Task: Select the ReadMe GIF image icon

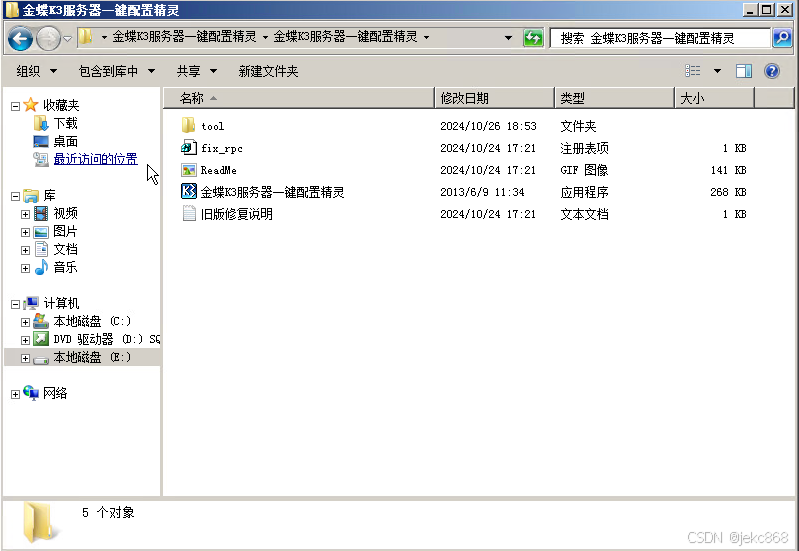Action: coord(189,170)
